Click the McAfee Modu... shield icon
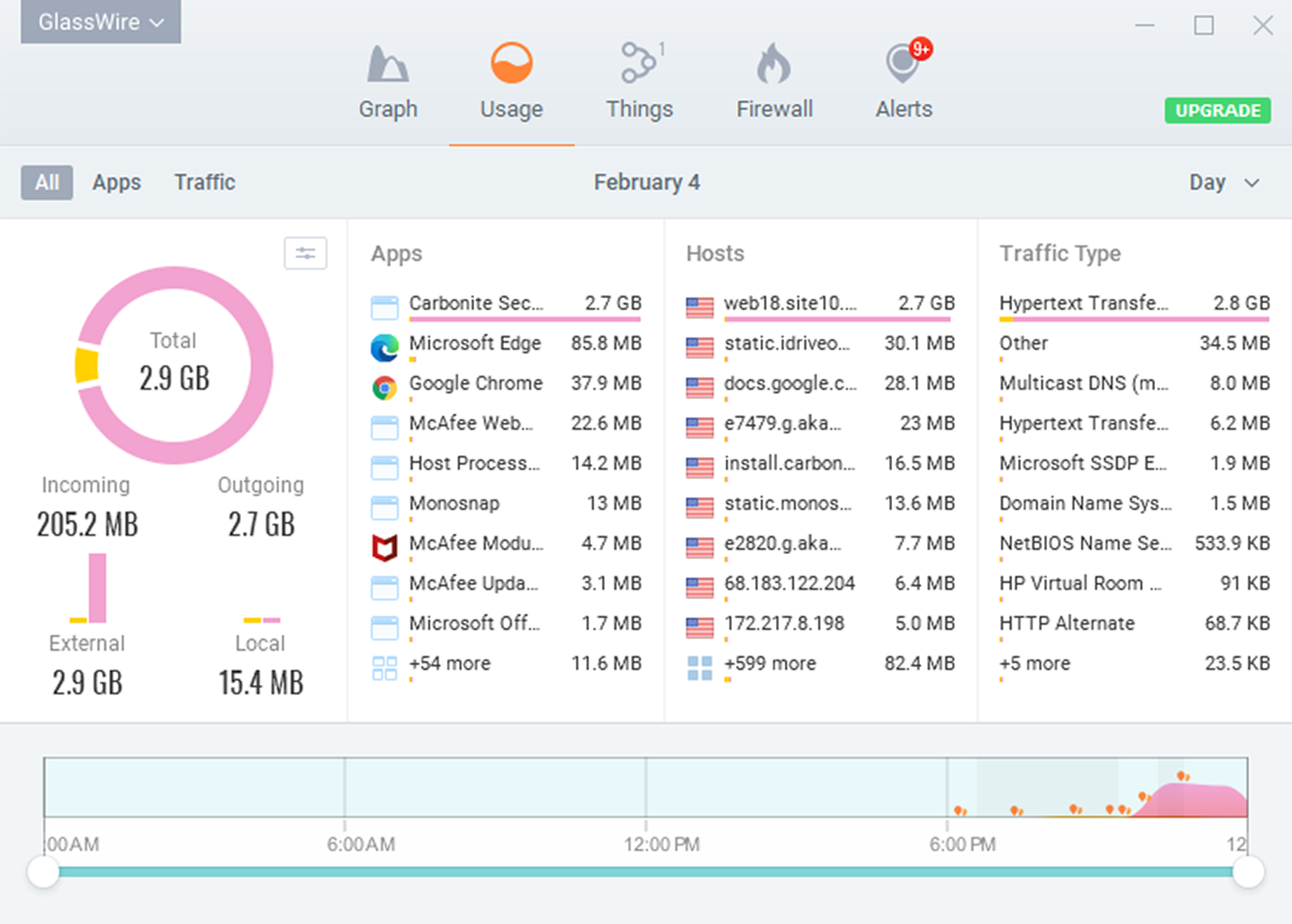Screen dimensions: 1292x924 [384, 548]
